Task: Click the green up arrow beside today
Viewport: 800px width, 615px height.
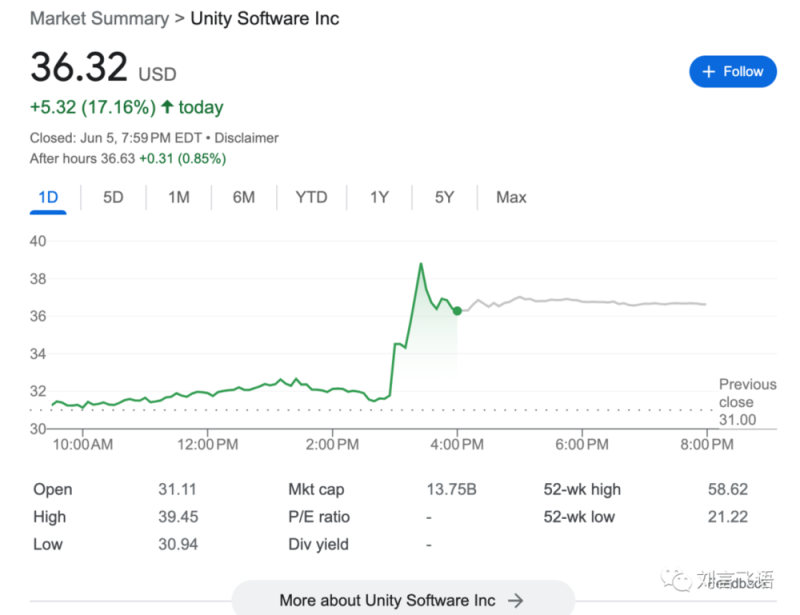Action: [167, 107]
